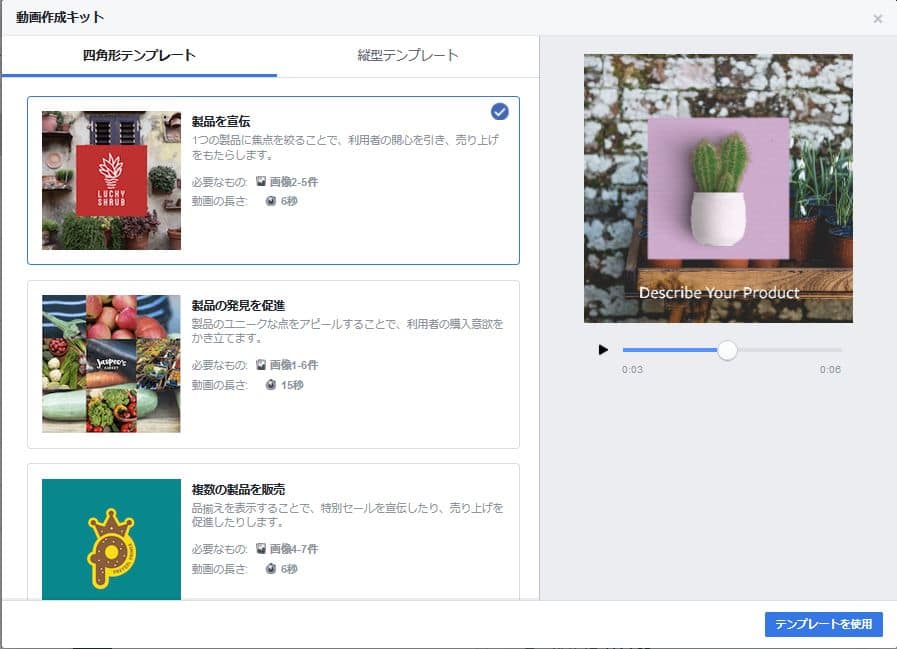Click the 製品を宣伝 template title
The width and height of the screenshot is (897, 649).
point(221,121)
